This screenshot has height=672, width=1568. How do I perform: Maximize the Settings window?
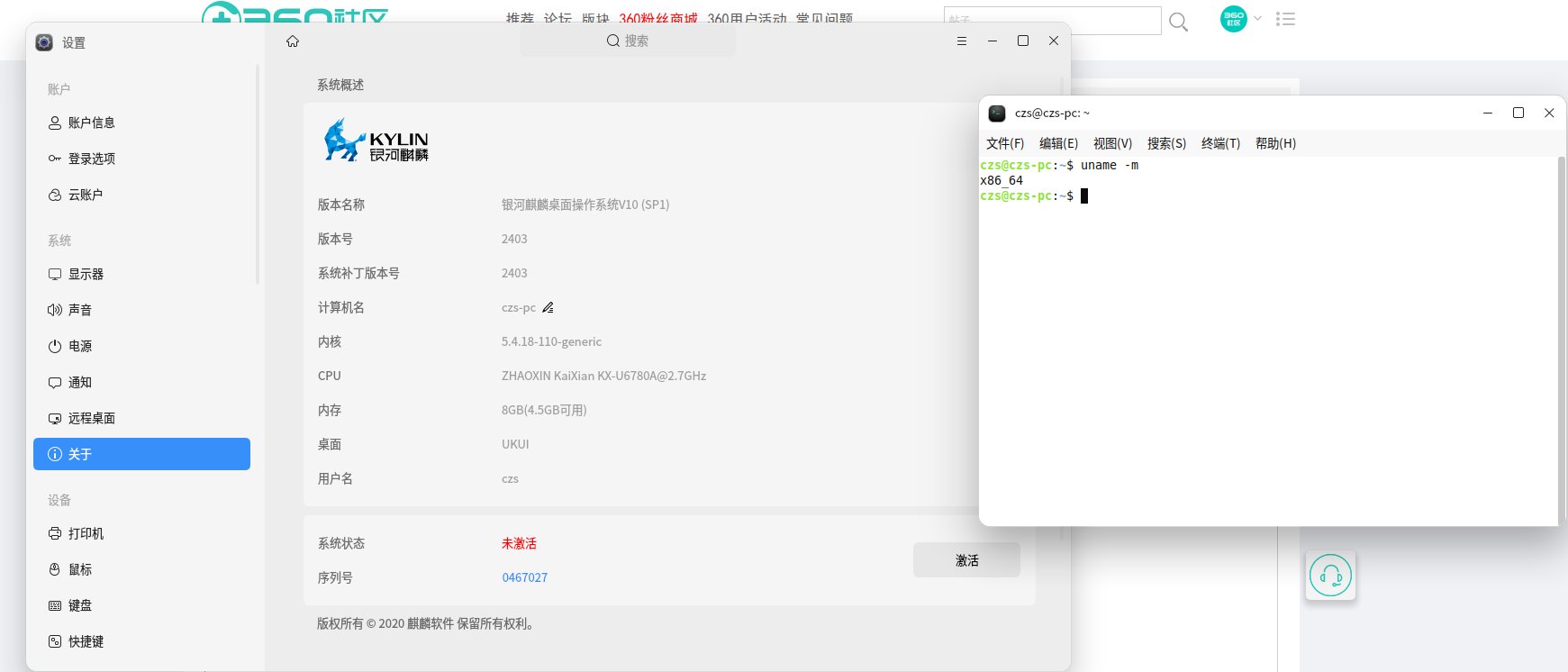click(1023, 41)
